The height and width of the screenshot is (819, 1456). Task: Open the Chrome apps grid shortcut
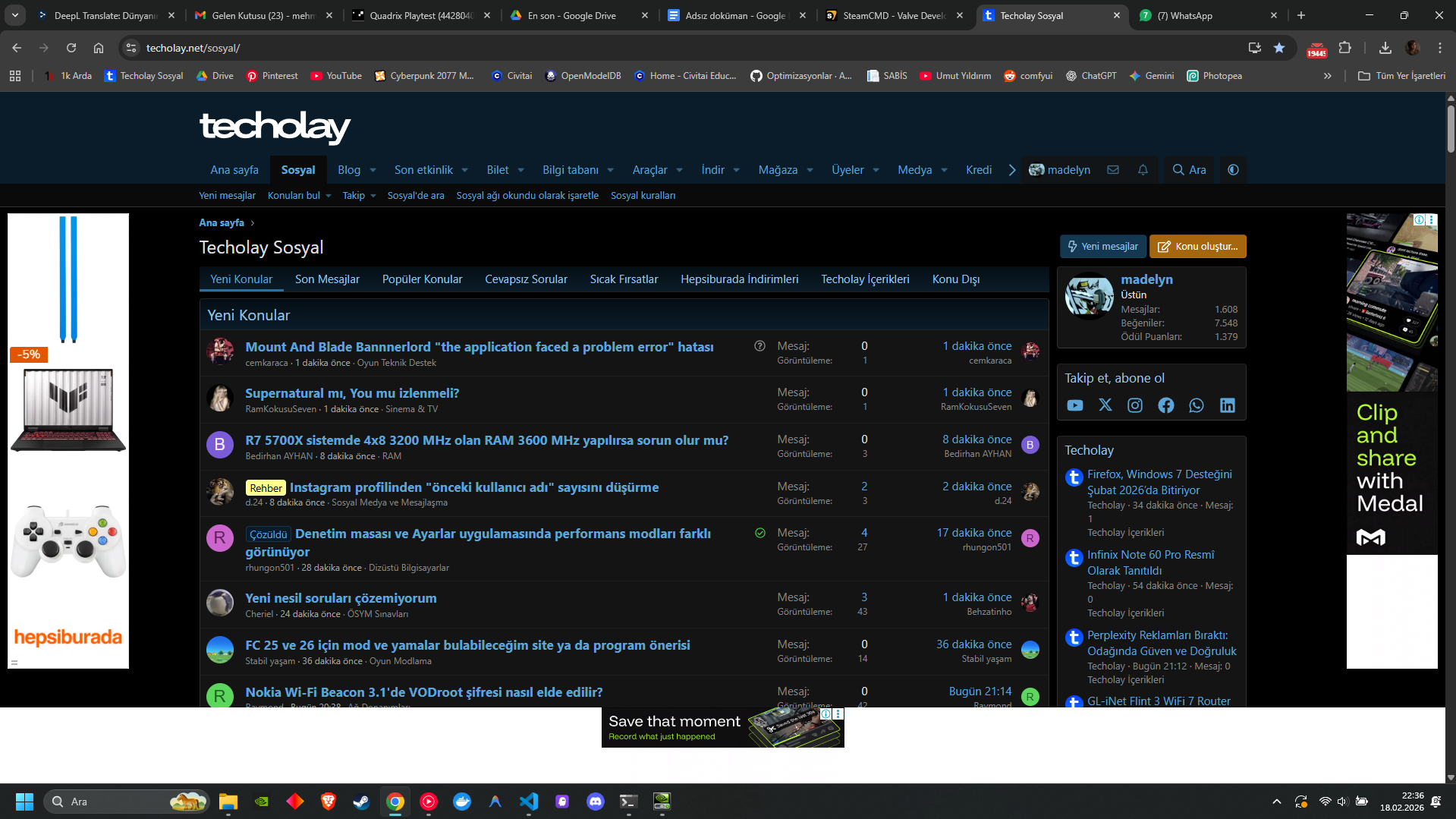[15, 76]
